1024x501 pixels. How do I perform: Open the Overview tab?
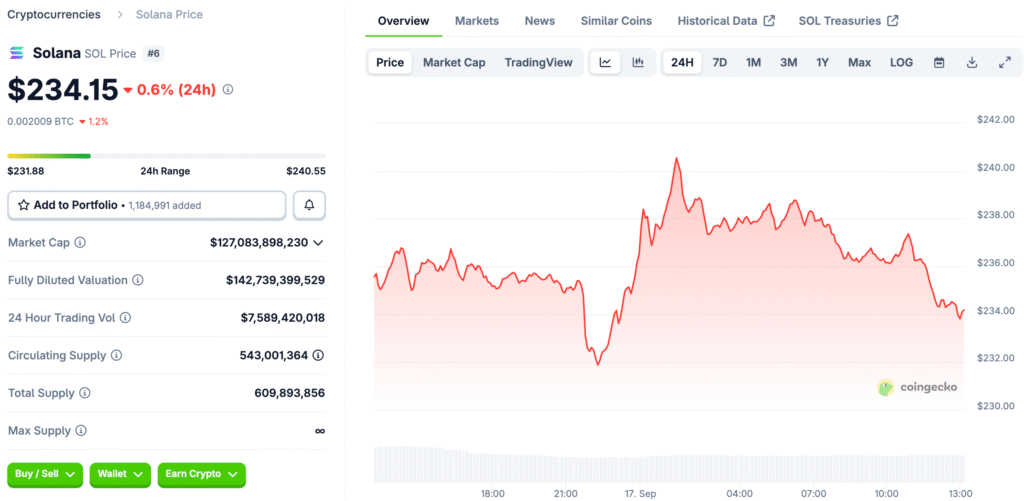point(404,21)
